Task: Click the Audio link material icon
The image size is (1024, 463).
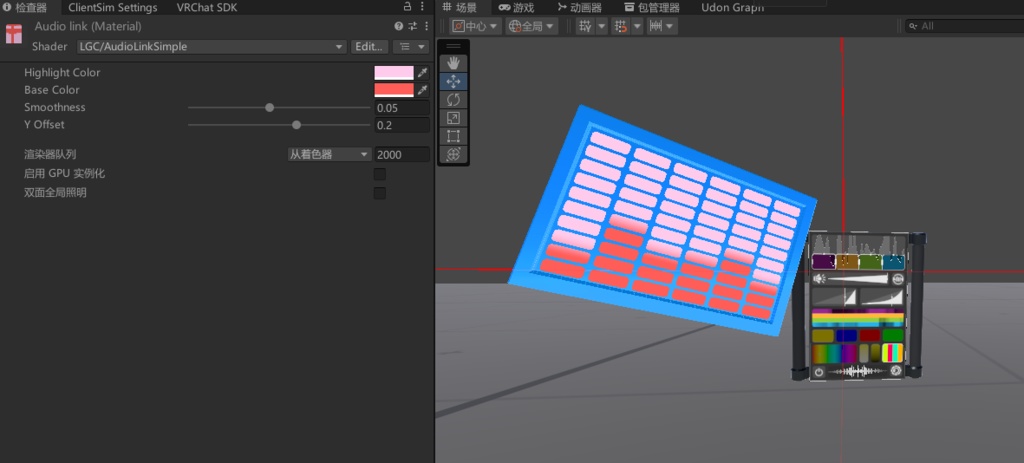Action: coord(14,34)
